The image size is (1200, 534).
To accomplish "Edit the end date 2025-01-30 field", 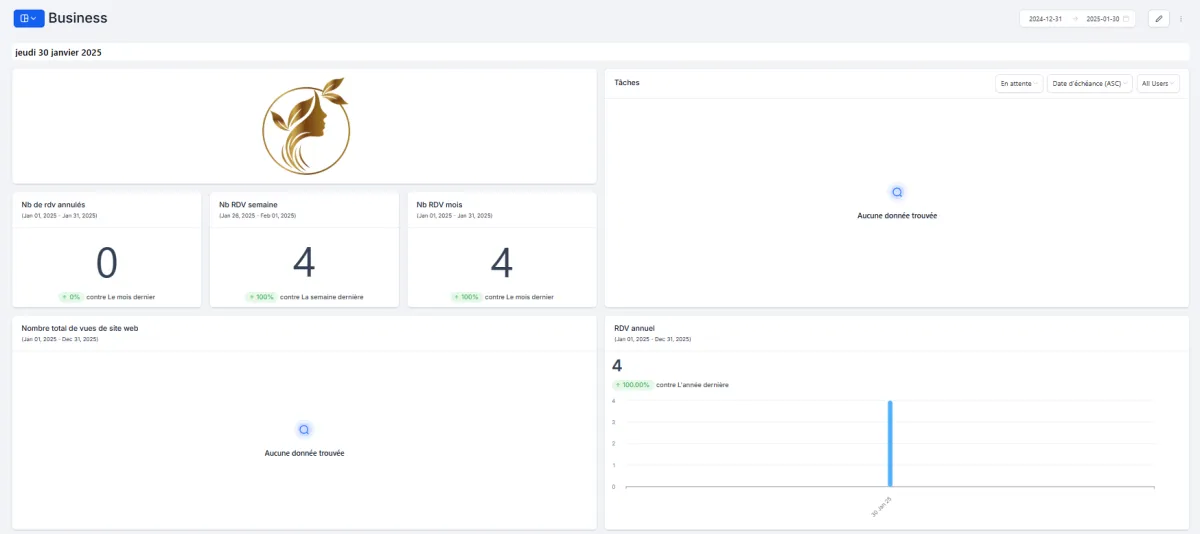I will pos(1102,19).
